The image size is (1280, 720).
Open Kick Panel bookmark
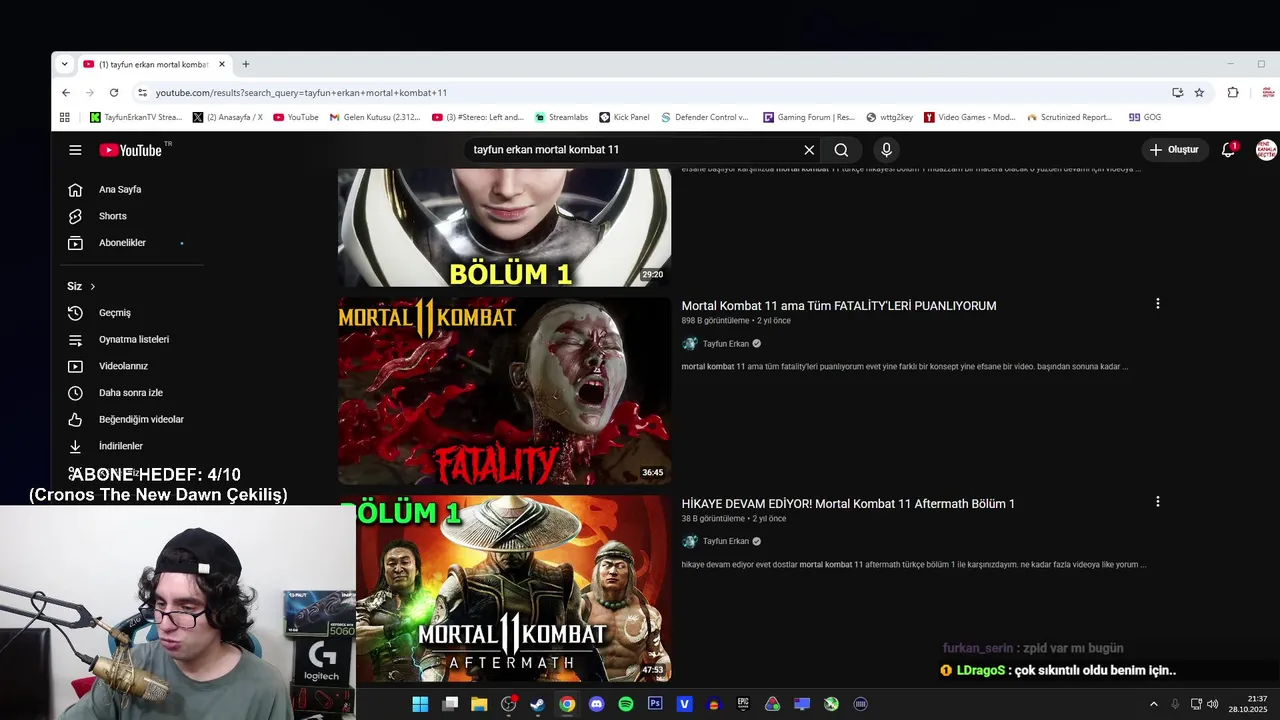click(x=624, y=117)
